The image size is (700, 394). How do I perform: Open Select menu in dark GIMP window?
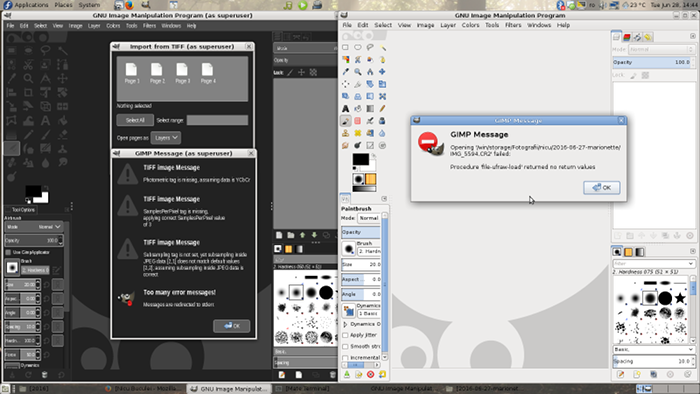[40, 26]
